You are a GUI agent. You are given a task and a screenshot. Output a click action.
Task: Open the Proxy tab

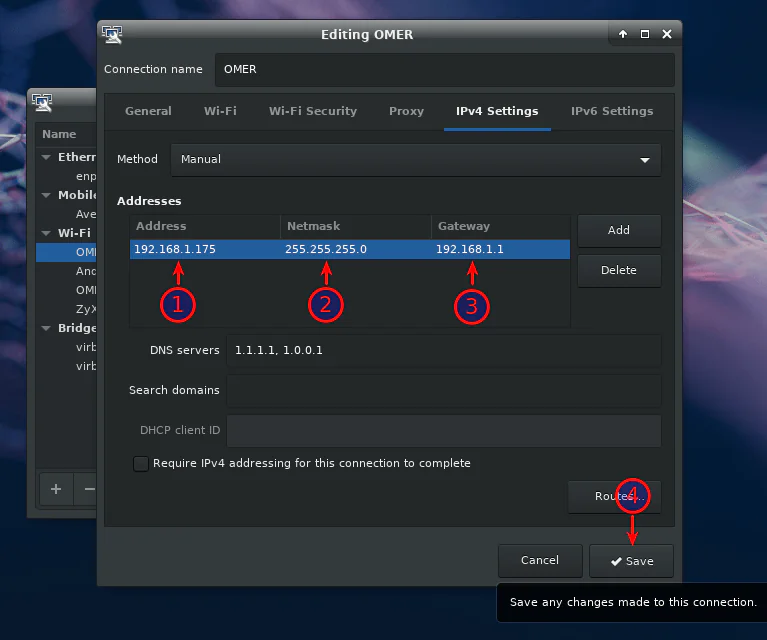tap(406, 111)
